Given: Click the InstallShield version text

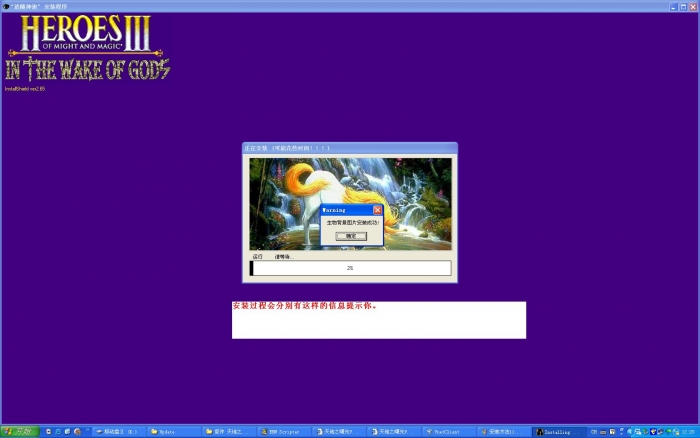Looking at the screenshot, I should pos(25,88).
